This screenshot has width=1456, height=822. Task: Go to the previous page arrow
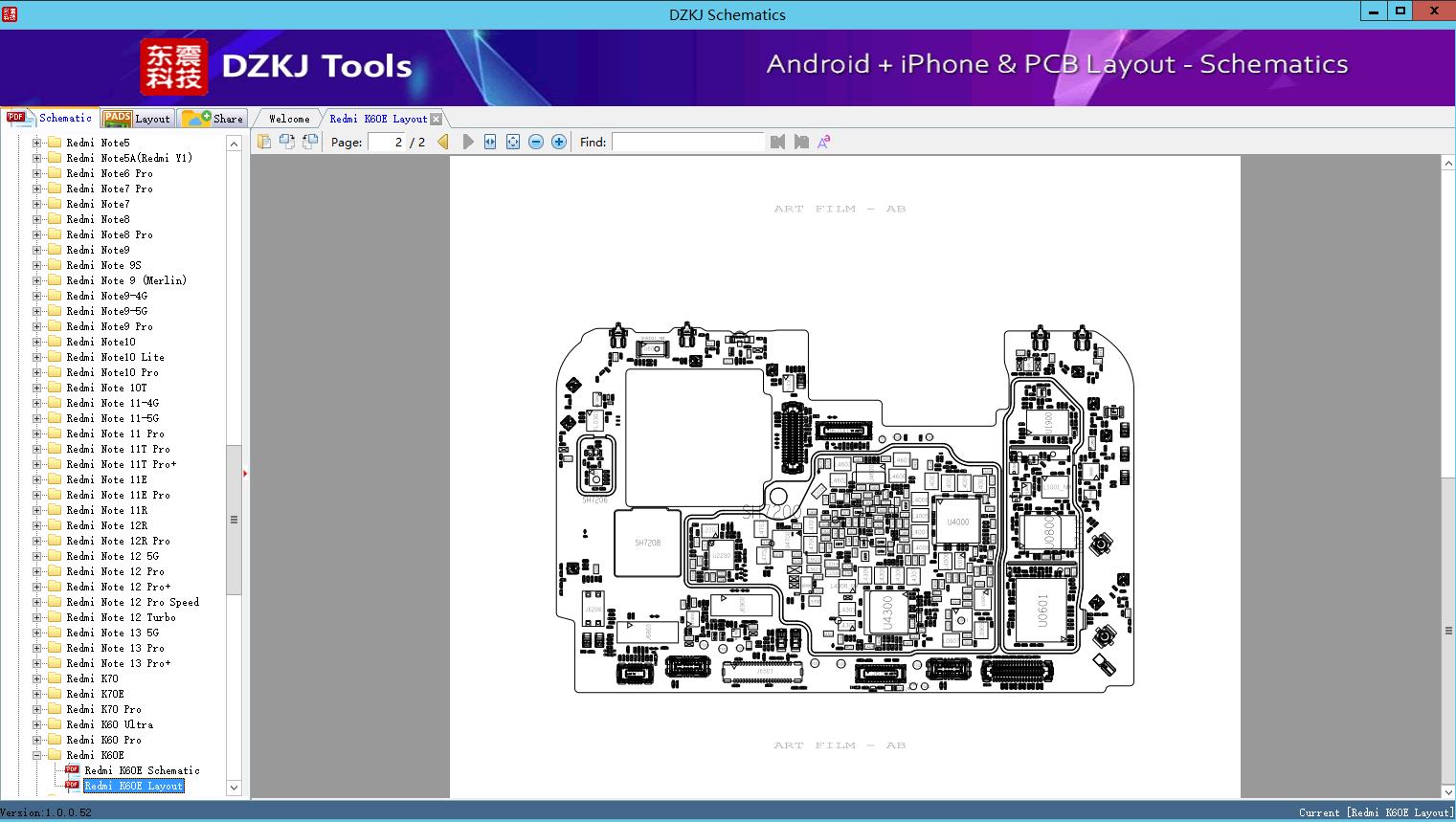[x=443, y=142]
